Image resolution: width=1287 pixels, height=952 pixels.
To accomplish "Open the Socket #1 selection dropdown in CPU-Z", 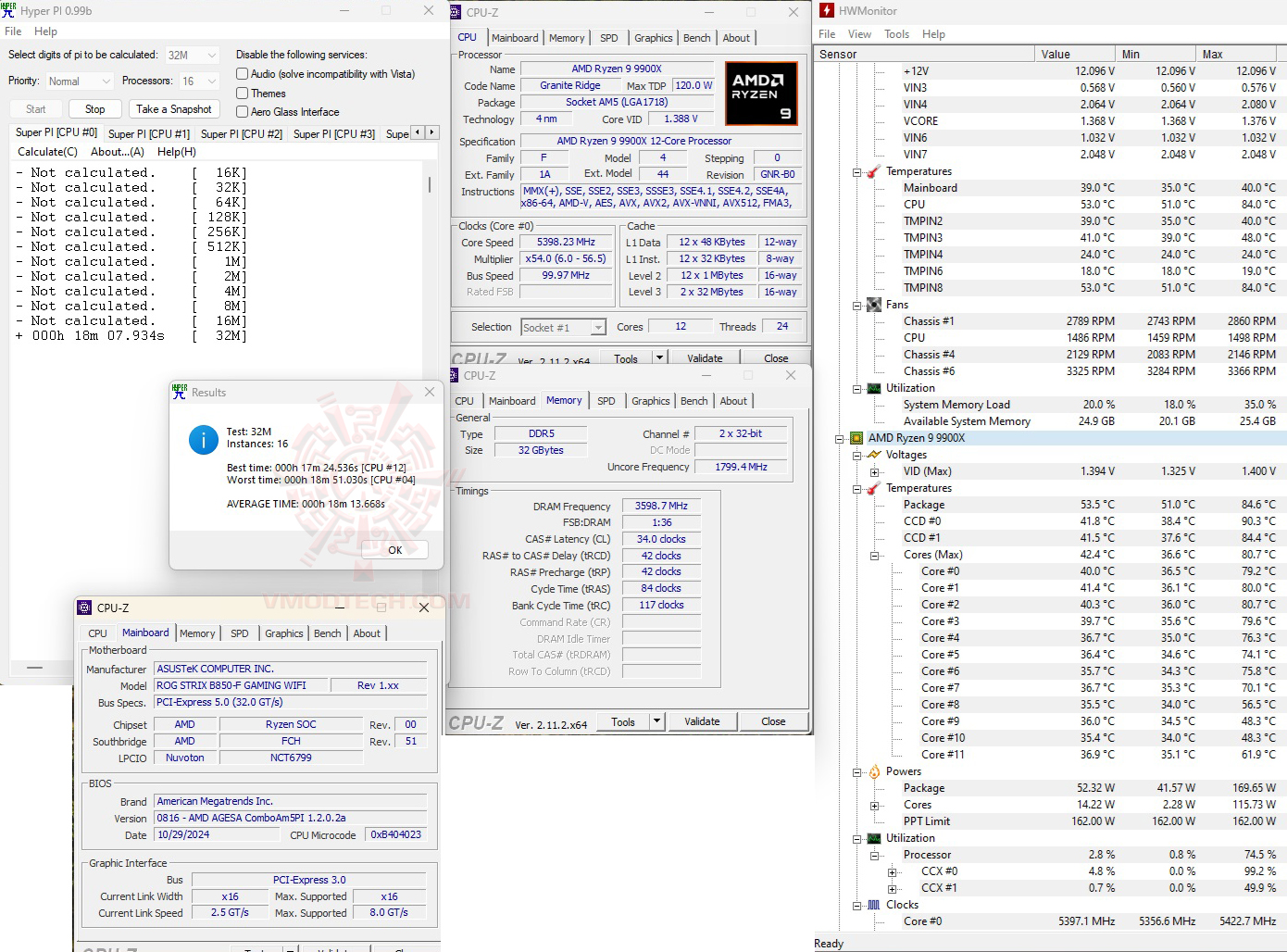I will (x=599, y=327).
